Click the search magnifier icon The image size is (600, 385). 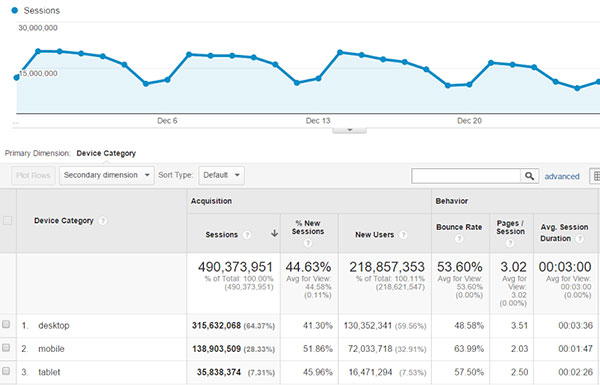tap(530, 176)
